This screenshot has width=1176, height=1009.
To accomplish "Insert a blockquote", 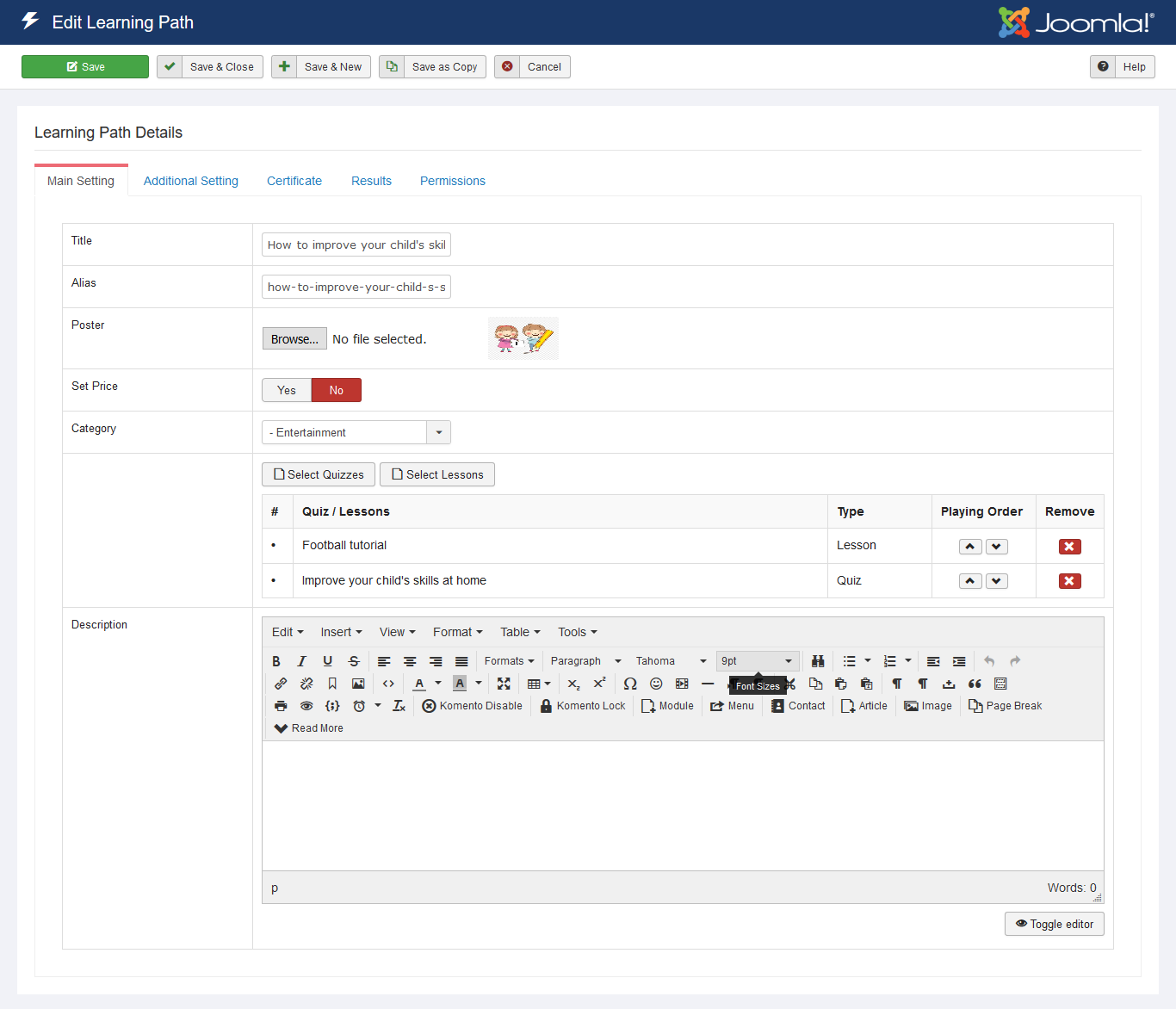I will tap(975, 684).
